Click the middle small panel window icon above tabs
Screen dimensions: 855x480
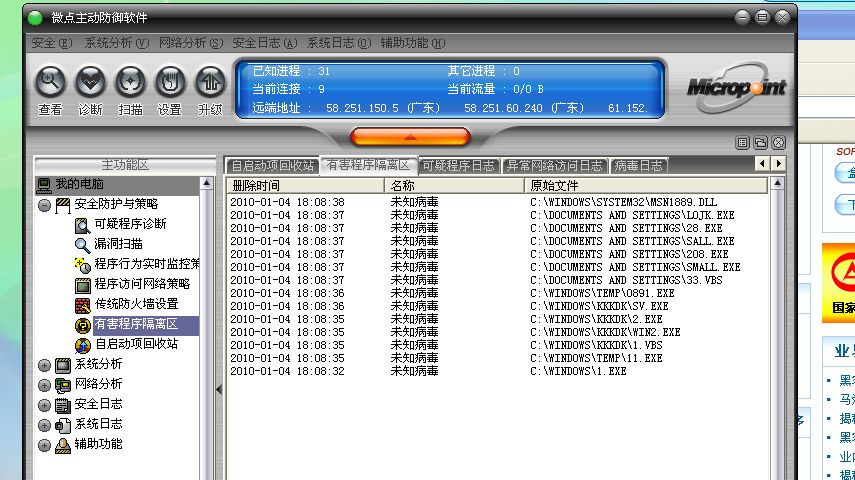coord(760,143)
